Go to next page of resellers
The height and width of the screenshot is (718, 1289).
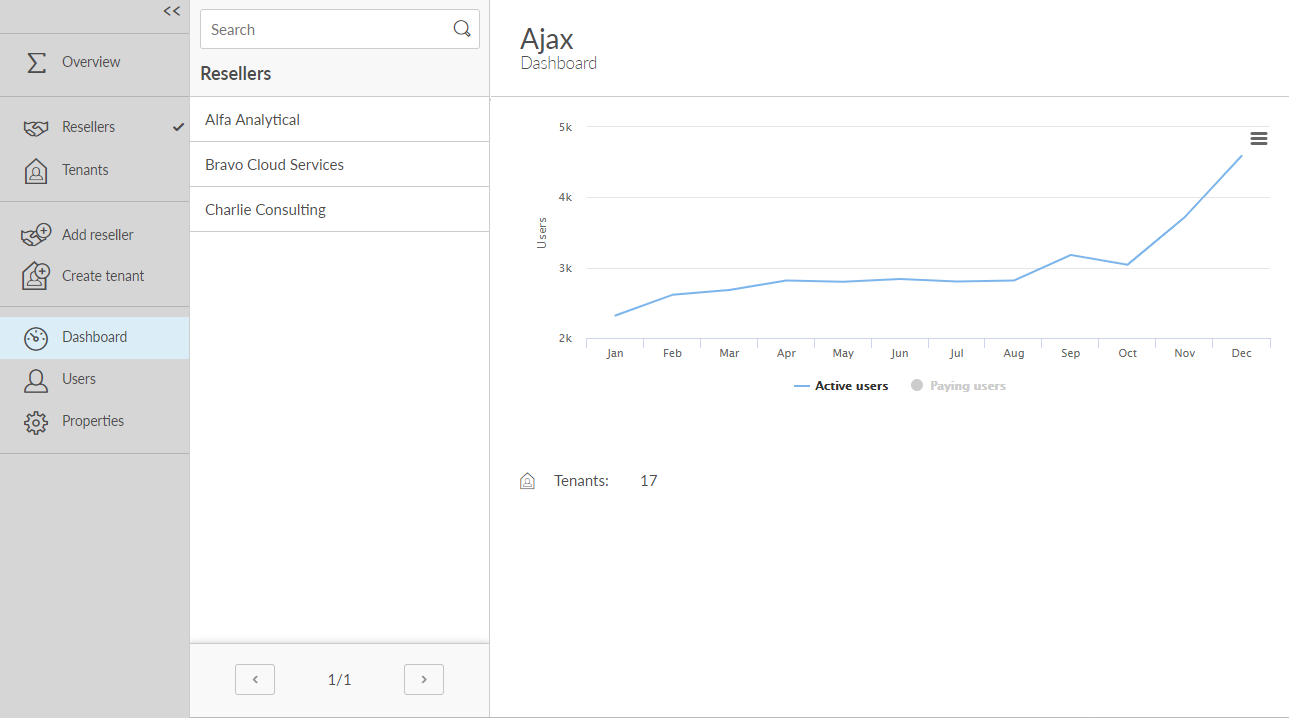(x=424, y=680)
